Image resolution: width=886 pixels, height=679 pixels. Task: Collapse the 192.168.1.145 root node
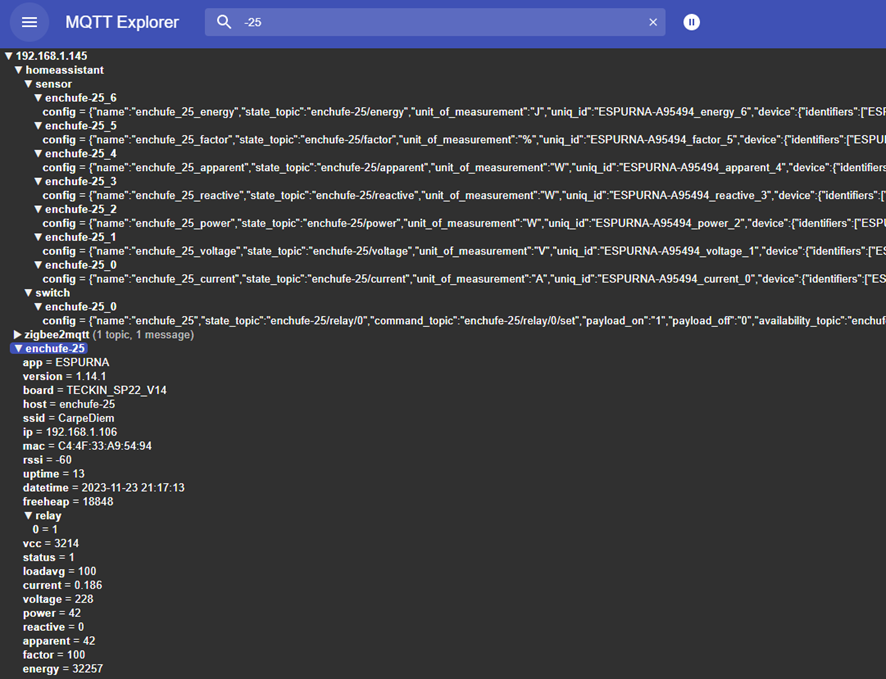[9, 57]
